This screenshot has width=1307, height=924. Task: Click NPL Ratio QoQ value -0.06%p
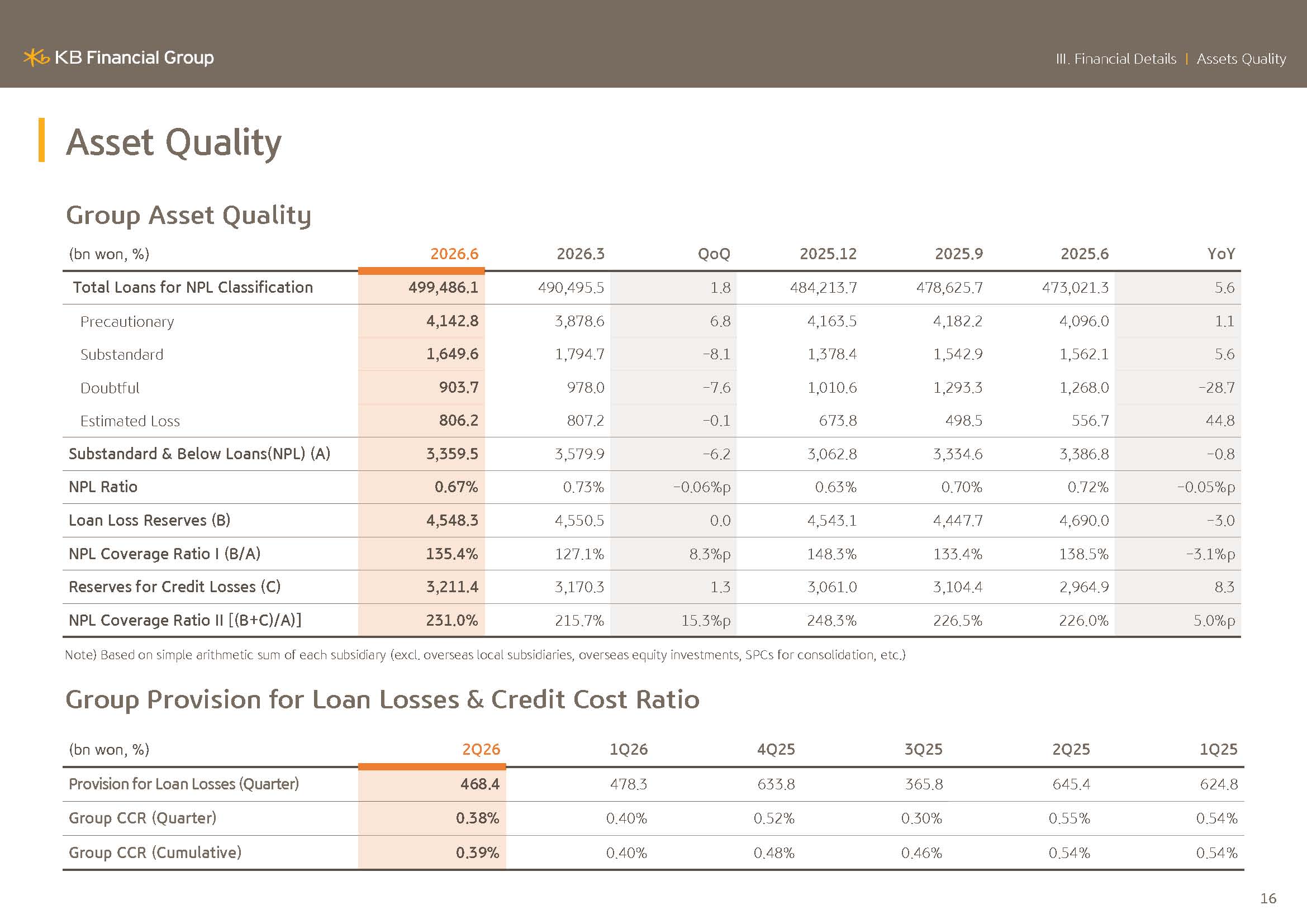tap(701, 488)
